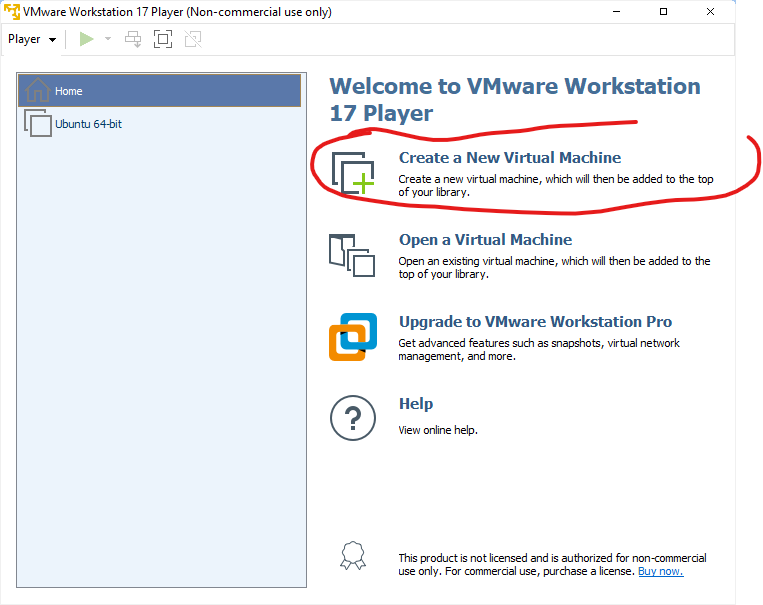Click the Create a New Virtual Machine heading
763x605 pixels.
509,158
